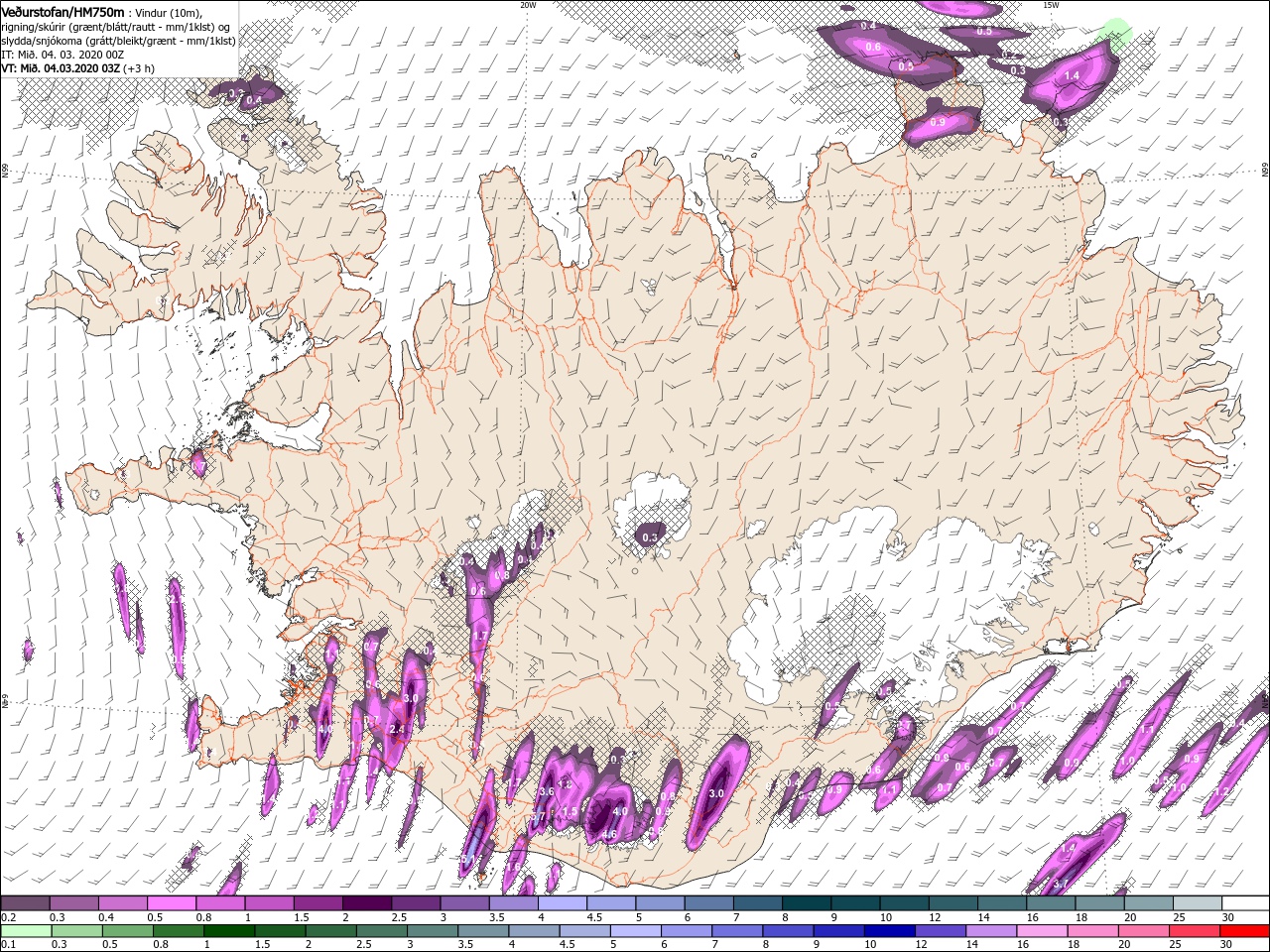
Task: Select rain legend swatch between 4 and 4.5
Action: click(534, 931)
